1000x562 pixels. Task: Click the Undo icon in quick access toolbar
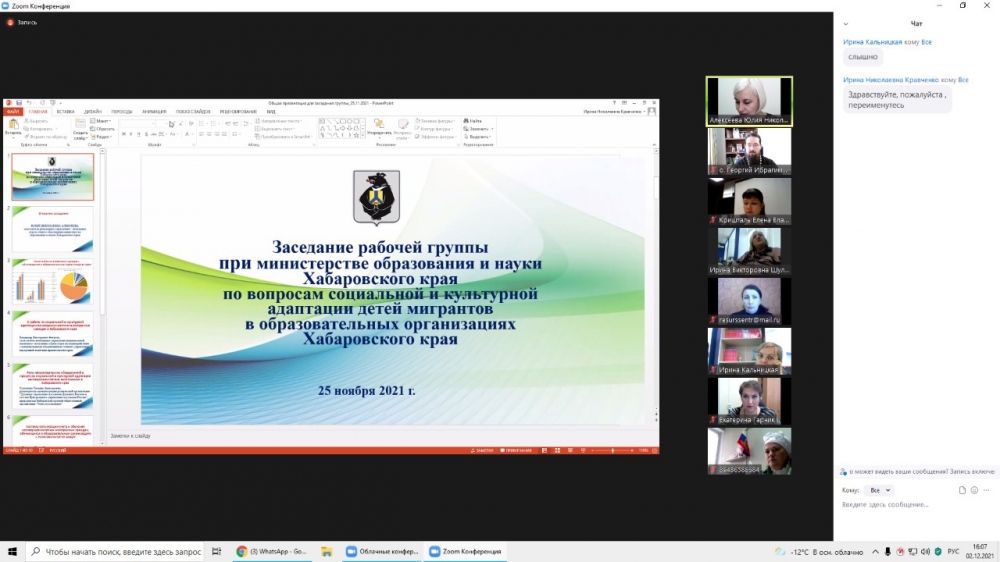click(x=29, y=103)
